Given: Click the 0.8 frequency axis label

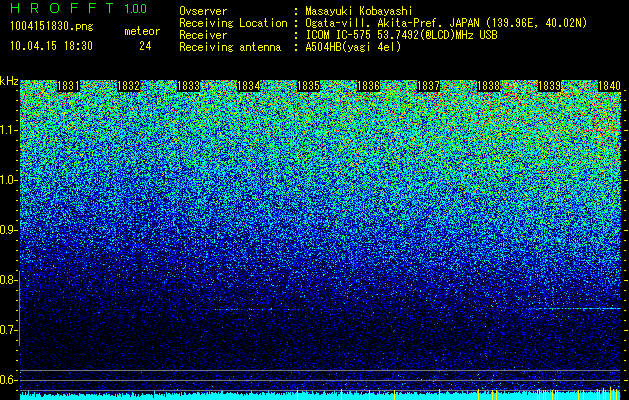Looking at the screenshot, I should click(x=8, y=280).
